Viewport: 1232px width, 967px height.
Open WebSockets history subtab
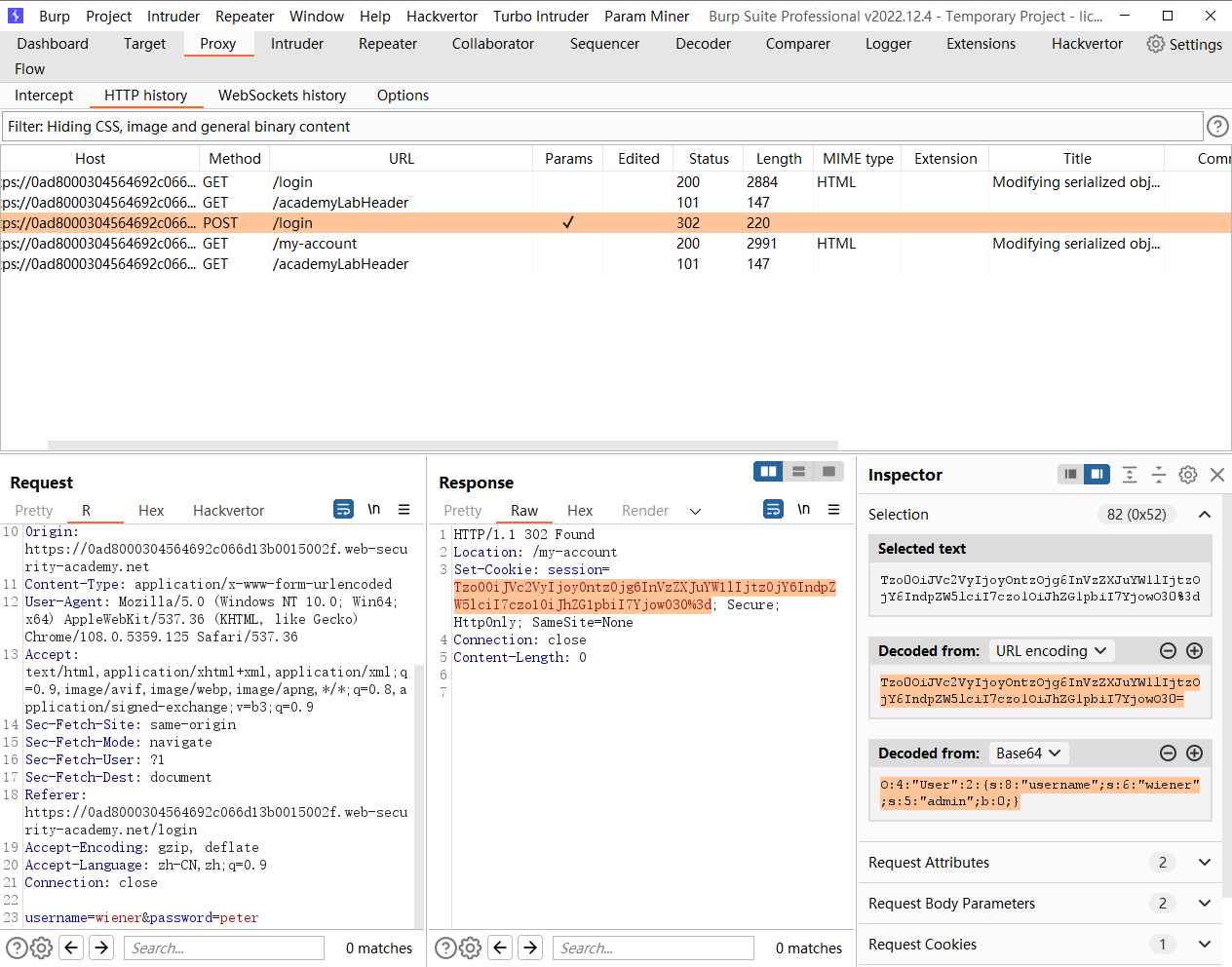[282, 96]
